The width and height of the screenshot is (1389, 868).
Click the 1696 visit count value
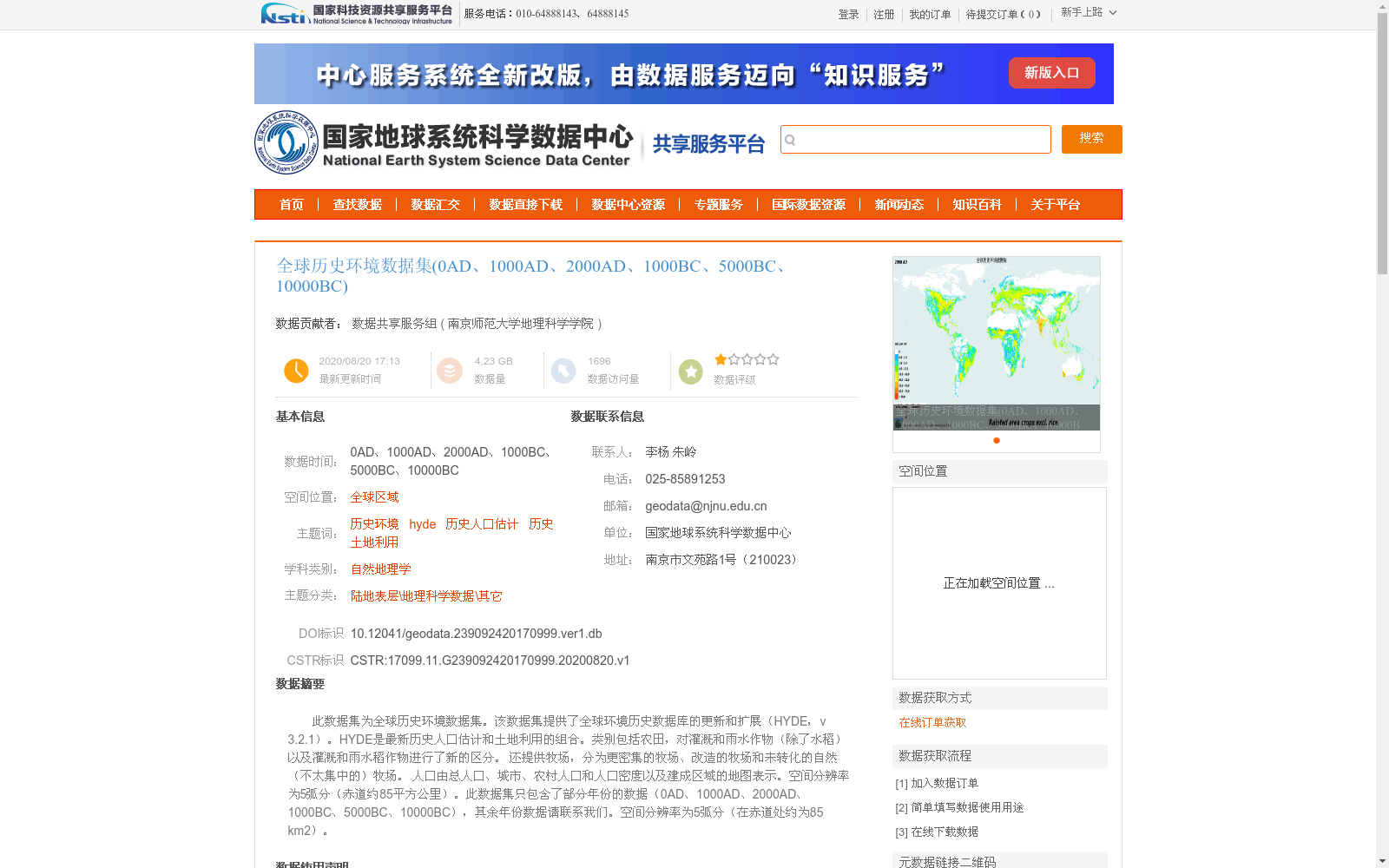click(599, 361)
